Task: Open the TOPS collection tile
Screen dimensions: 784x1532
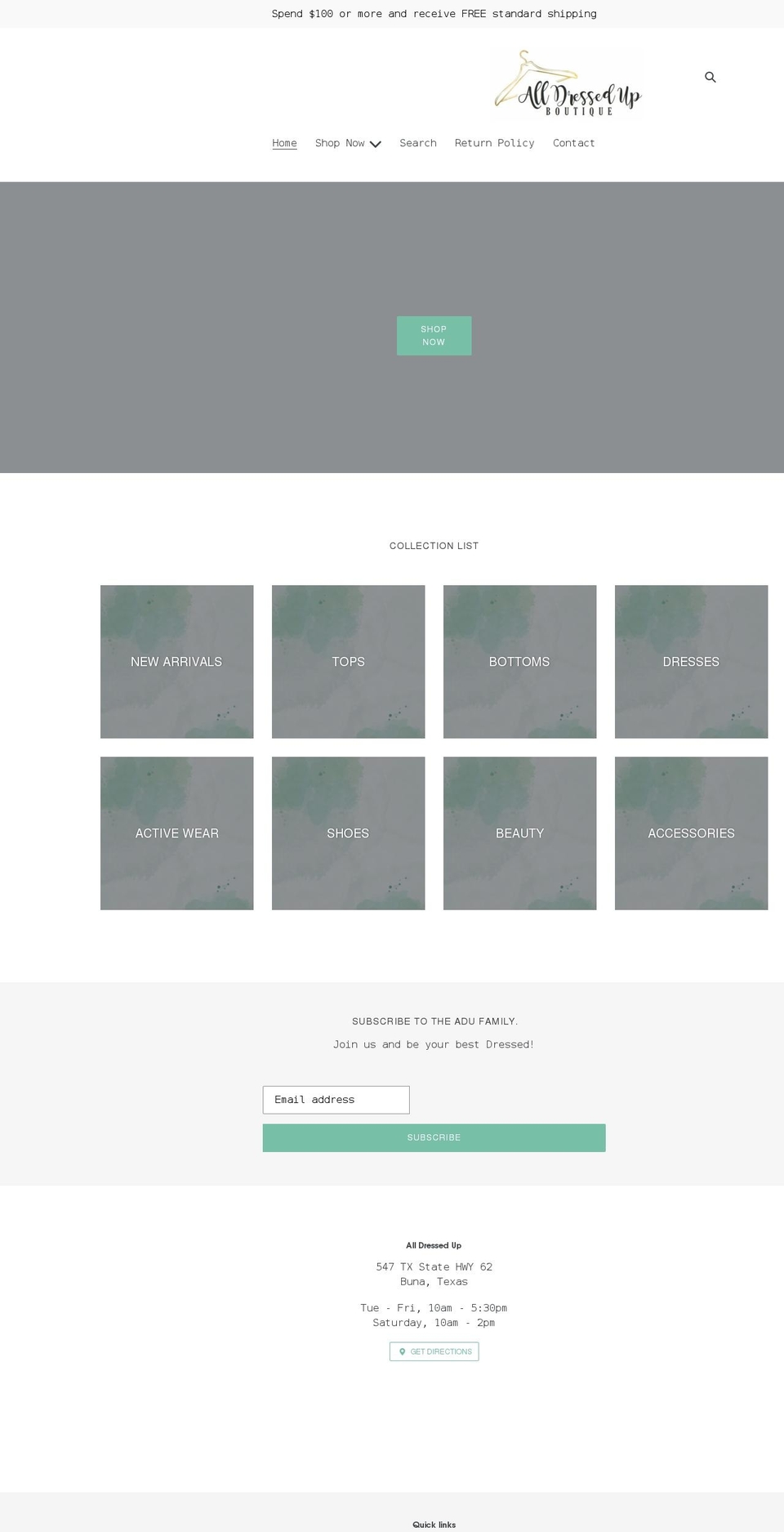Action: pyautogui.click(x=348, y=662)
